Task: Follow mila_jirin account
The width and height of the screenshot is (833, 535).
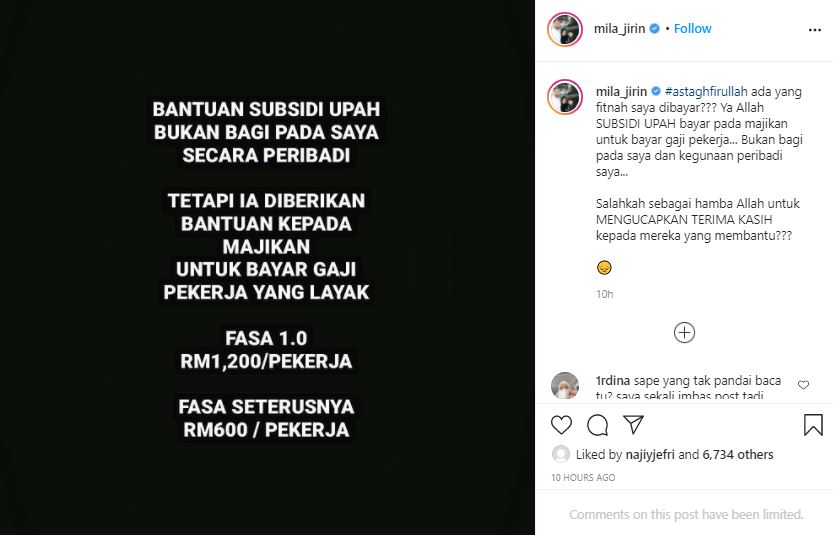Action: point(692,29)
